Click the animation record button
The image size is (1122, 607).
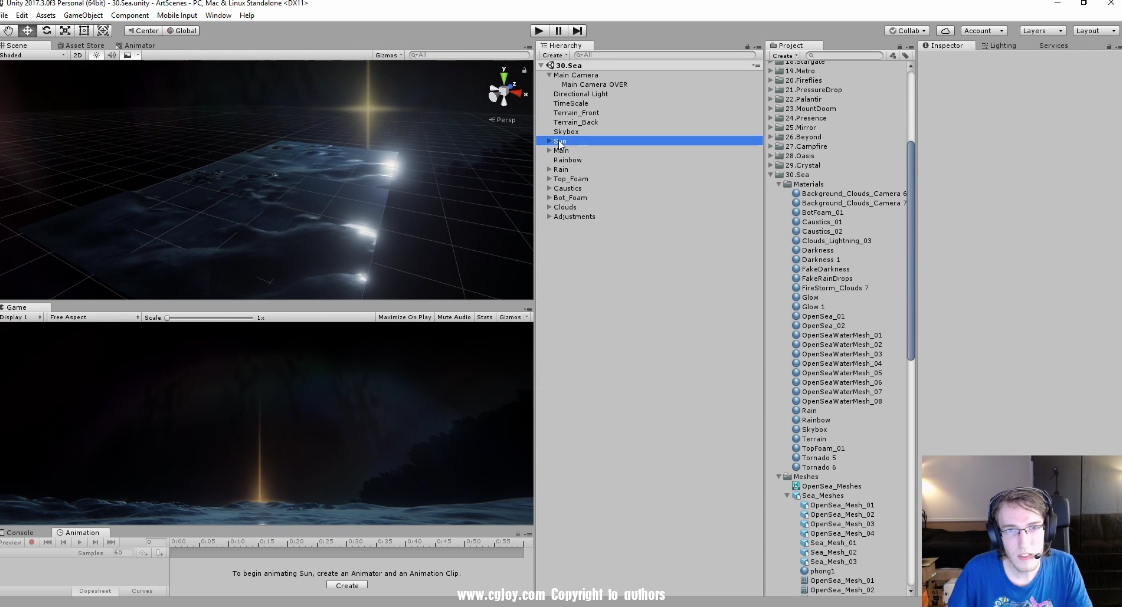[x=31, y=542]
